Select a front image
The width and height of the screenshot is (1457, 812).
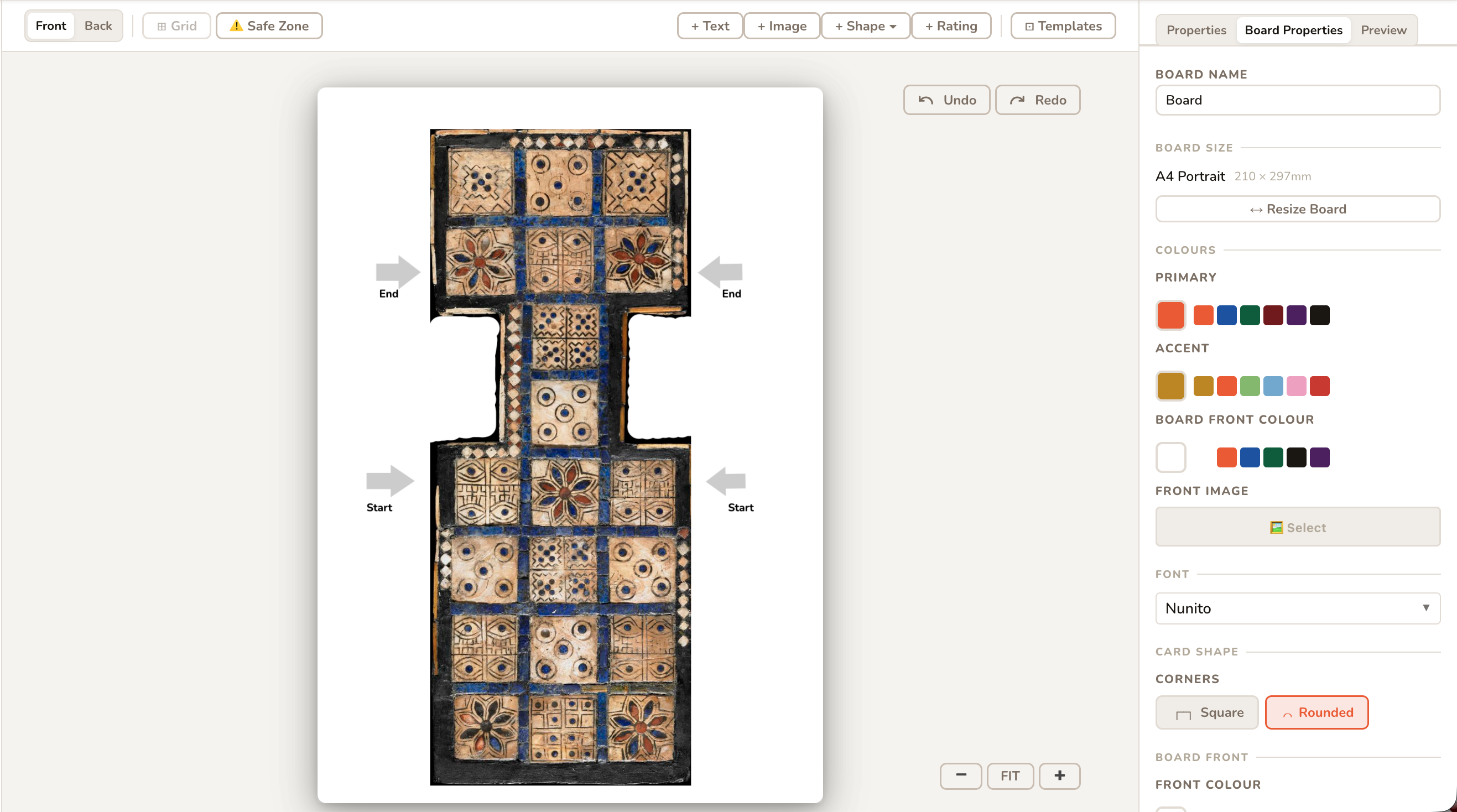tap(1298, 527)
